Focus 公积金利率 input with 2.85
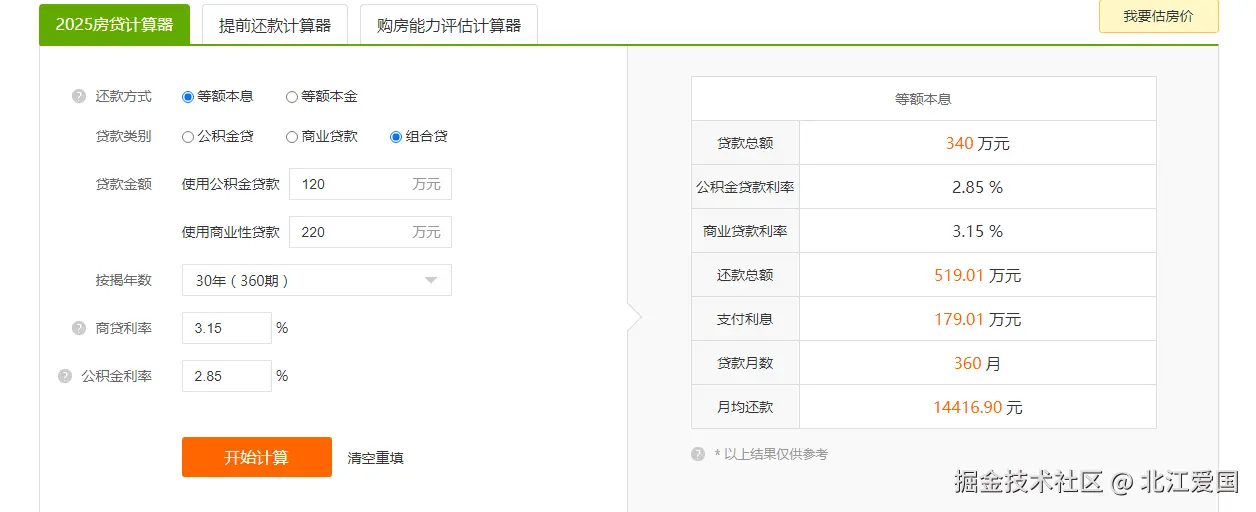This screenshot has height=512, width=1256. pos(227,376)
